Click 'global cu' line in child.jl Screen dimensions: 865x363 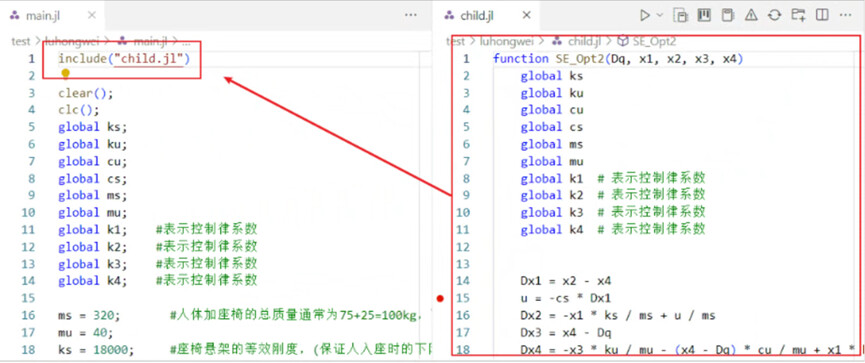pos(552,110)
